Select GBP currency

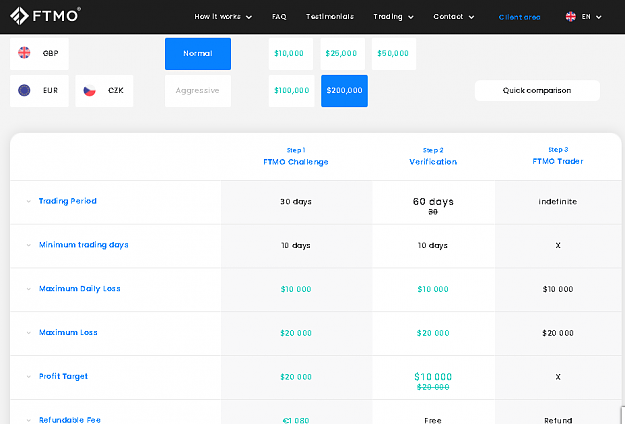point(39,54)
